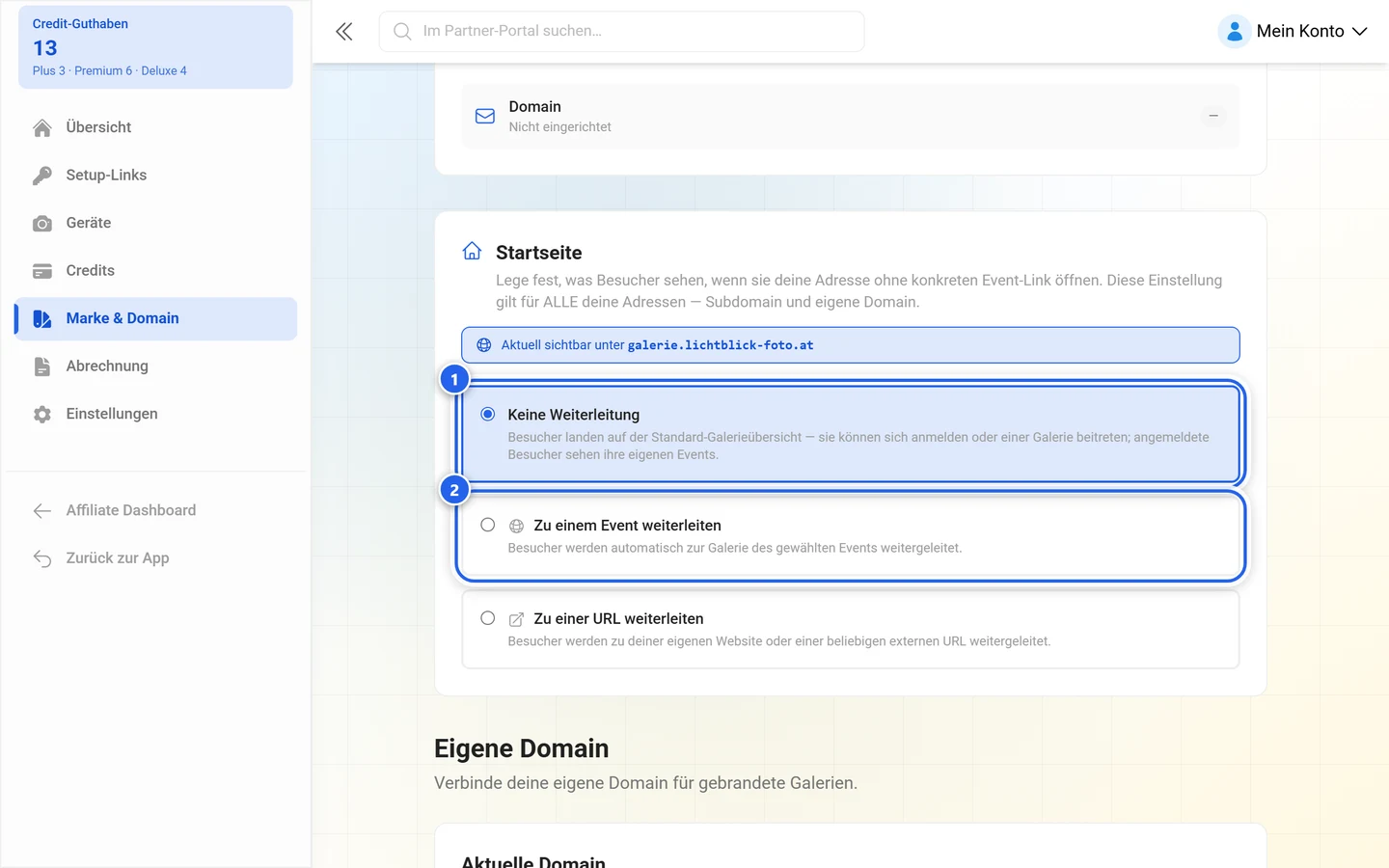Click the Geräte camera icon
This screenshot has width=1389, height=868.
pyautogui.click(x=42, y=223)
